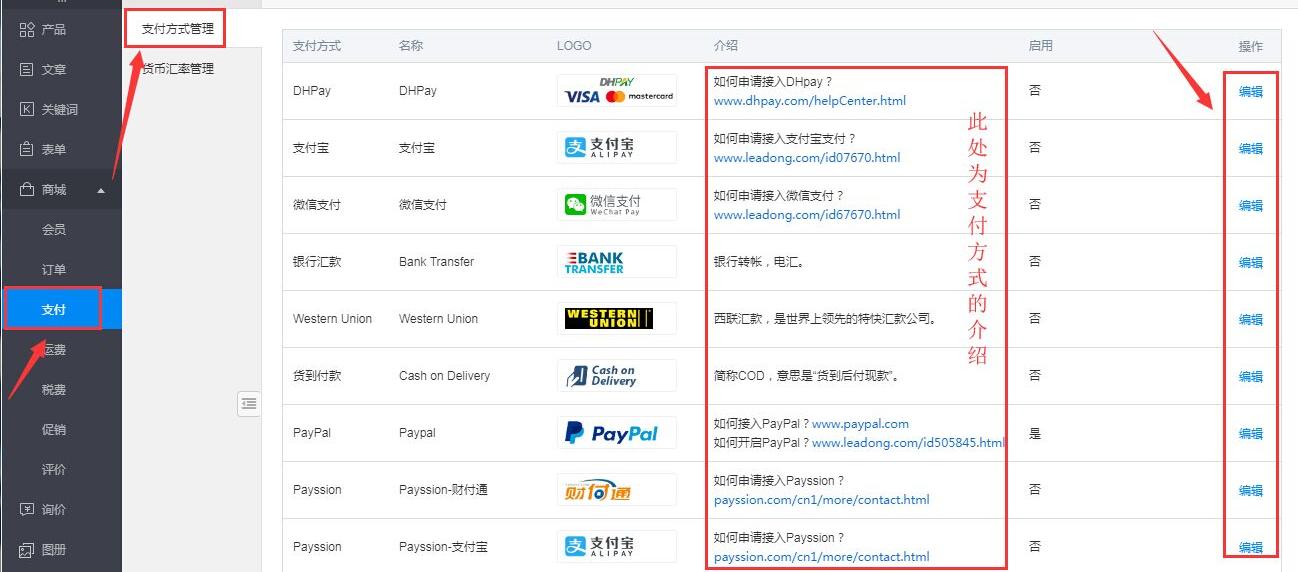Click the 表单 (Forms) sidebar icon
Screen dimensions: 1298x572
[x=27, y=150]
